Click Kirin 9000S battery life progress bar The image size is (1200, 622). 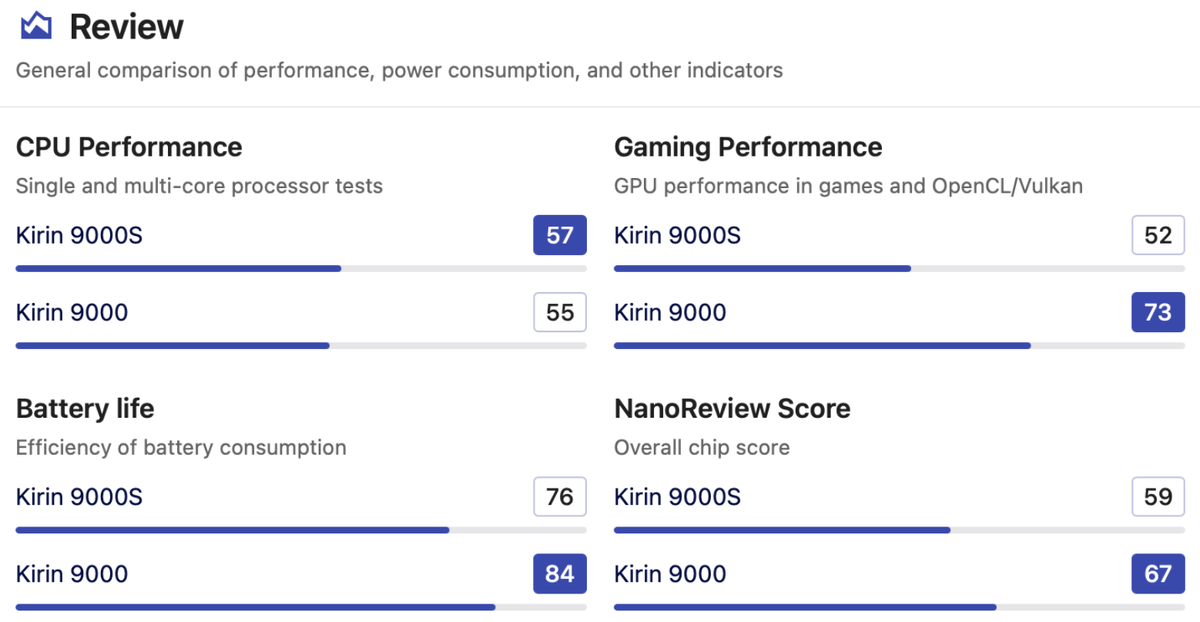301,530
